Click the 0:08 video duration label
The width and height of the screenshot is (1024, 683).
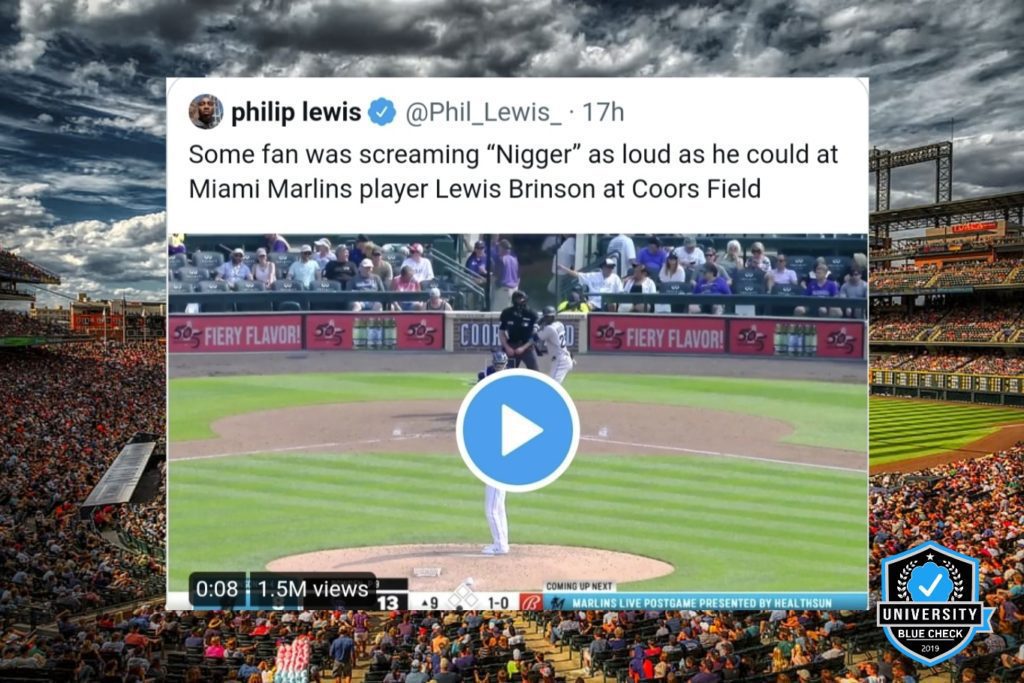click(x=217, y=589)
